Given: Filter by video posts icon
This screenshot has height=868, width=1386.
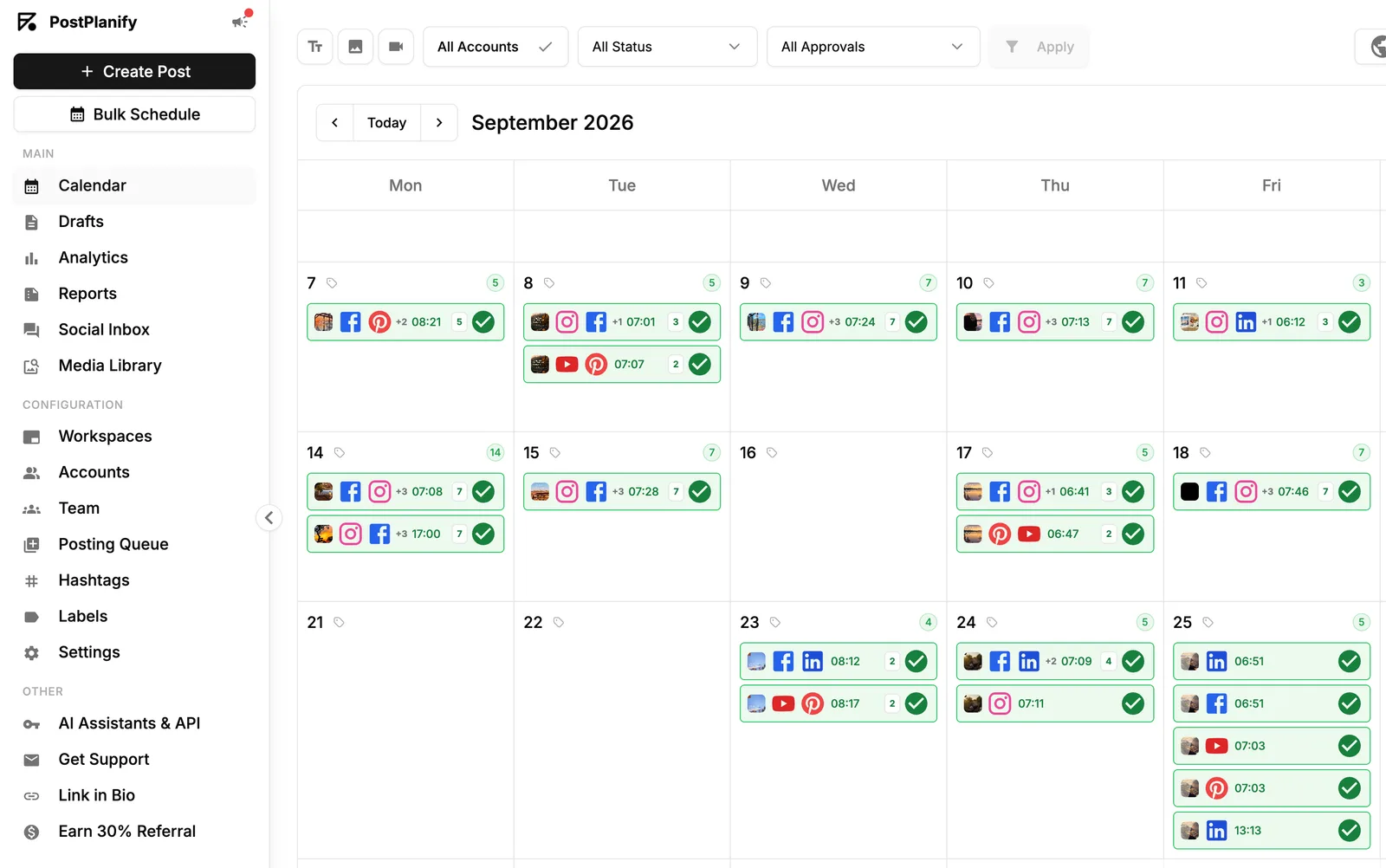Looking at the screenshot, I should [x=396, y=47].
